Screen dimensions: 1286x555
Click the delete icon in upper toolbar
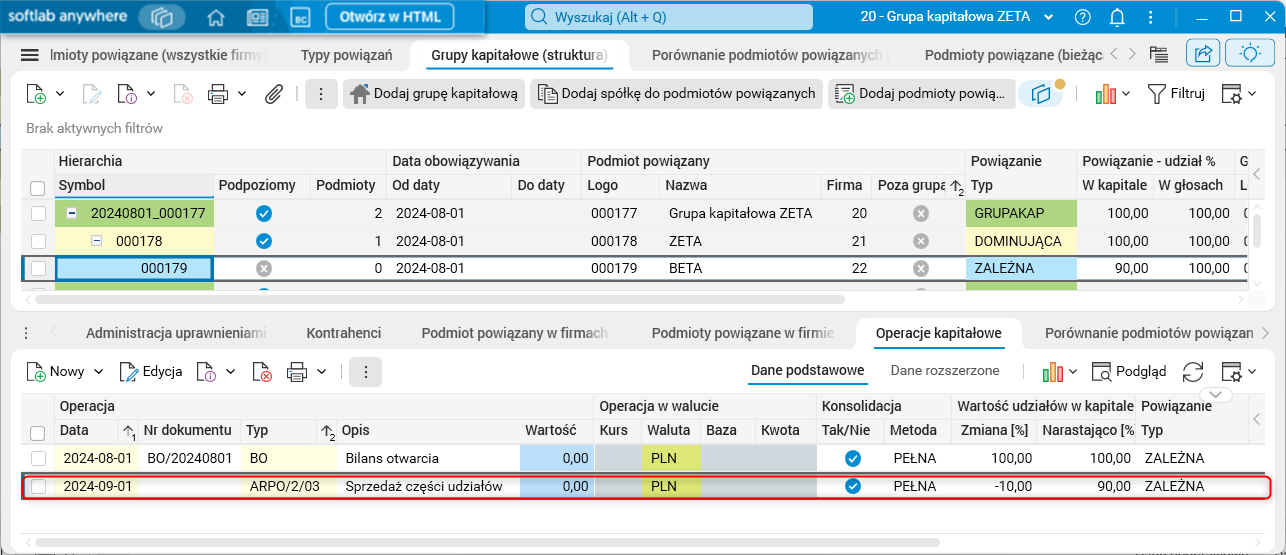[x=182, y=94]
